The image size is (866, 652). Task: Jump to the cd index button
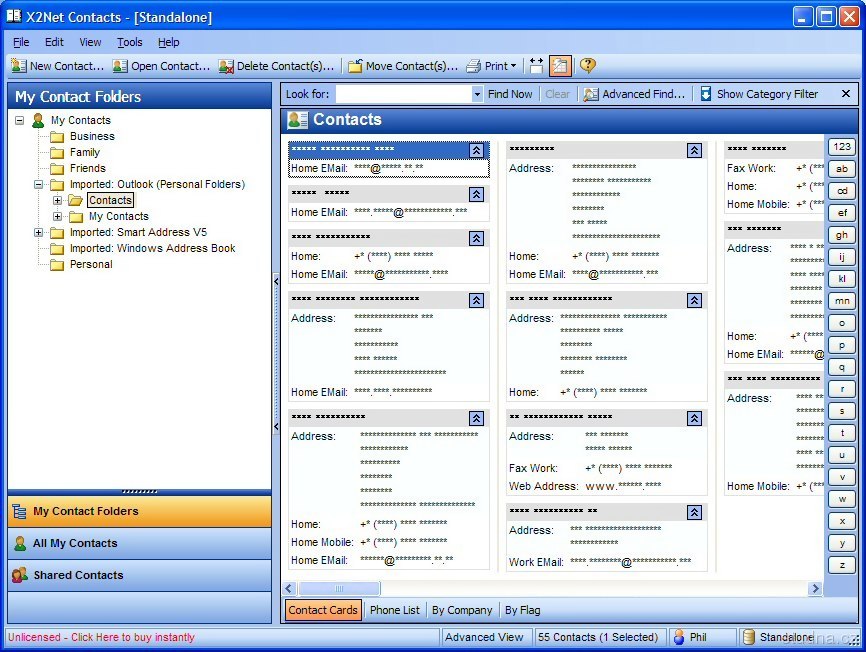click(842, 190)
